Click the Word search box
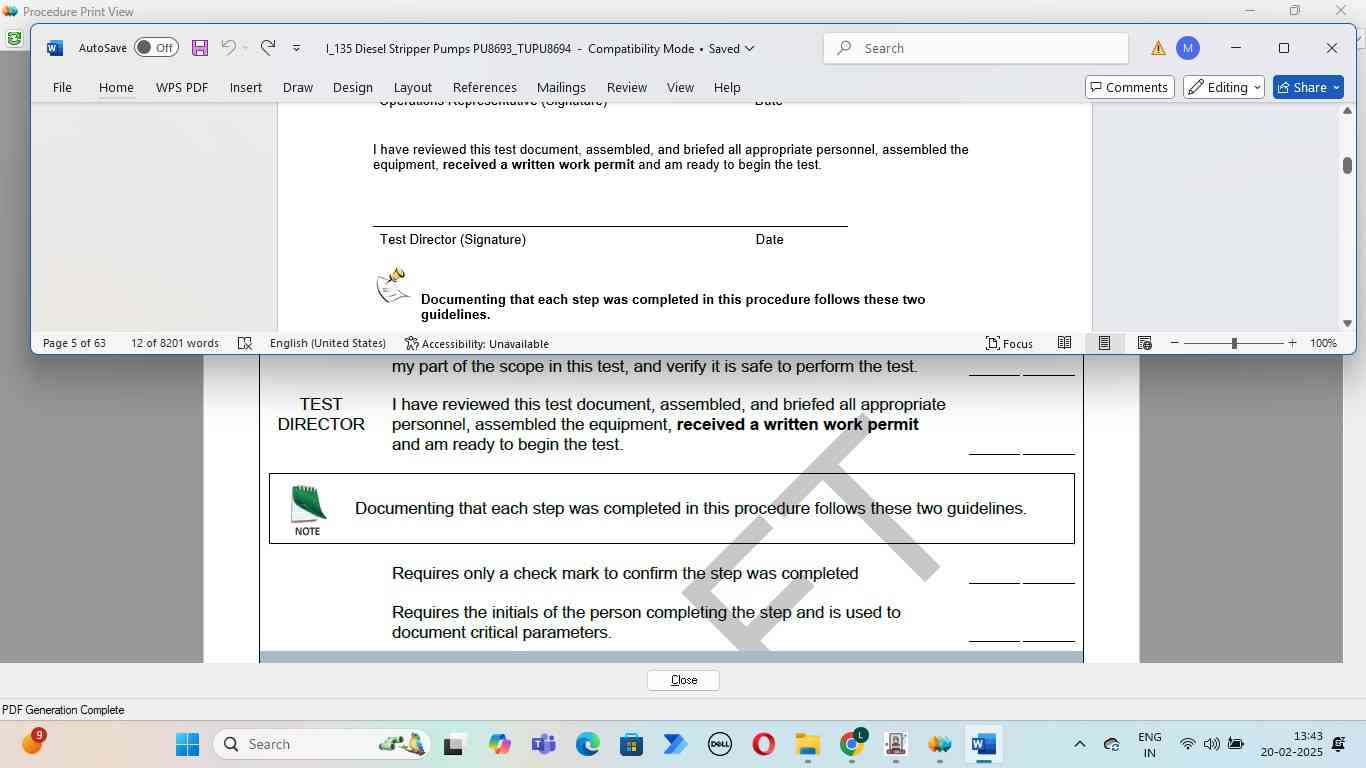The height and width of the screenshot is (768, 1366). pyautogui.click(x=976, y=48)
